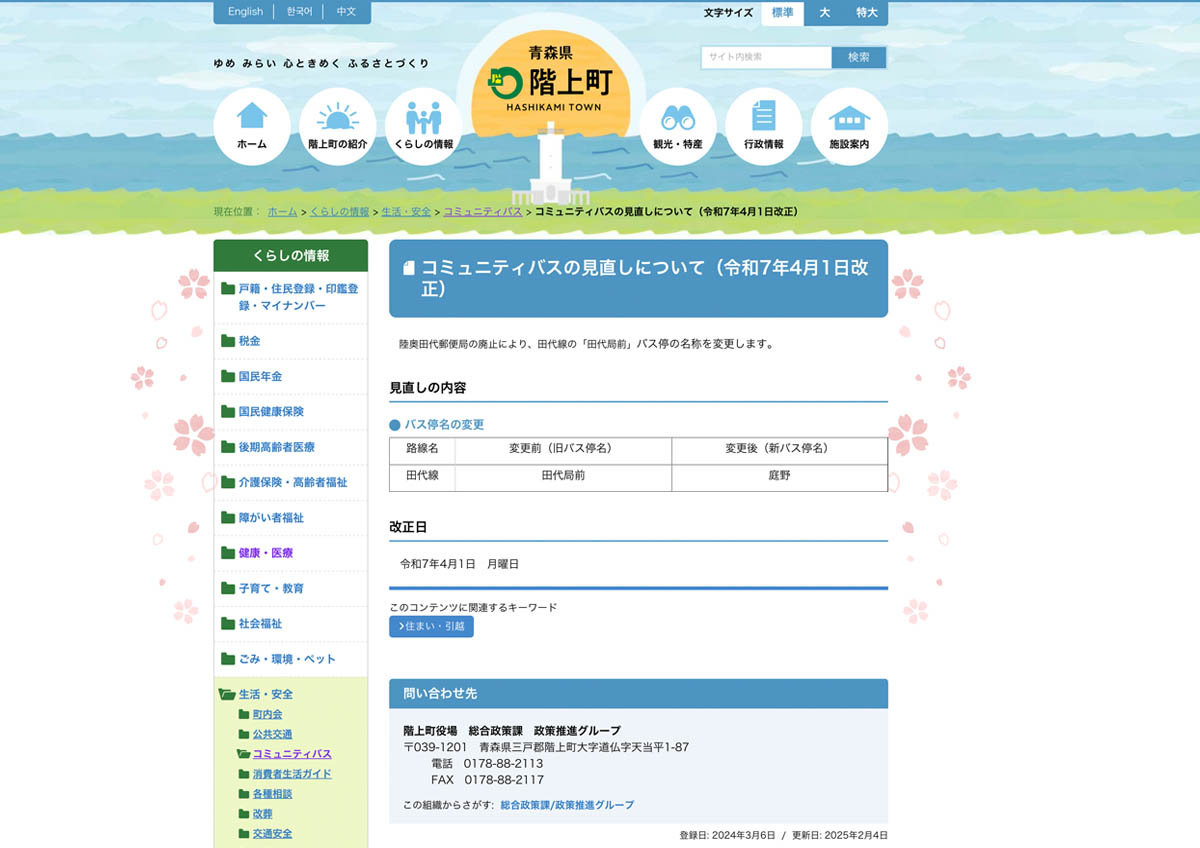Click the small folder icon beside 消費者生活ガイド
1200x848 pixels.
244,774
